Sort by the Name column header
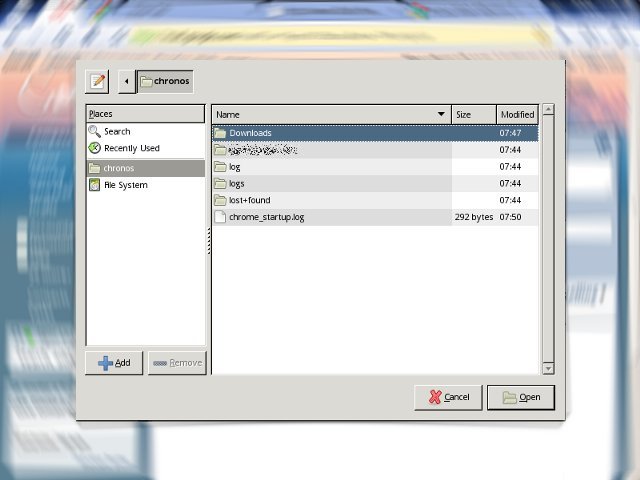The image size is (640, 480). tap(331, 115)
